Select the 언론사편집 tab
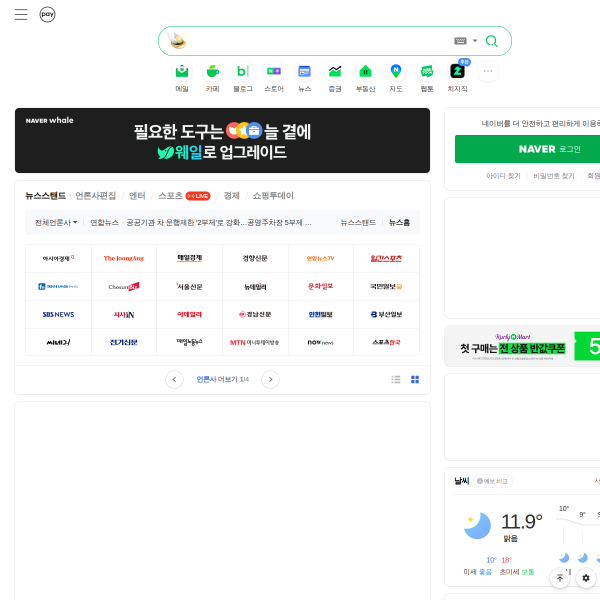Image resolution: width=600 pixels, height=600 pixels. pos(96,196)
